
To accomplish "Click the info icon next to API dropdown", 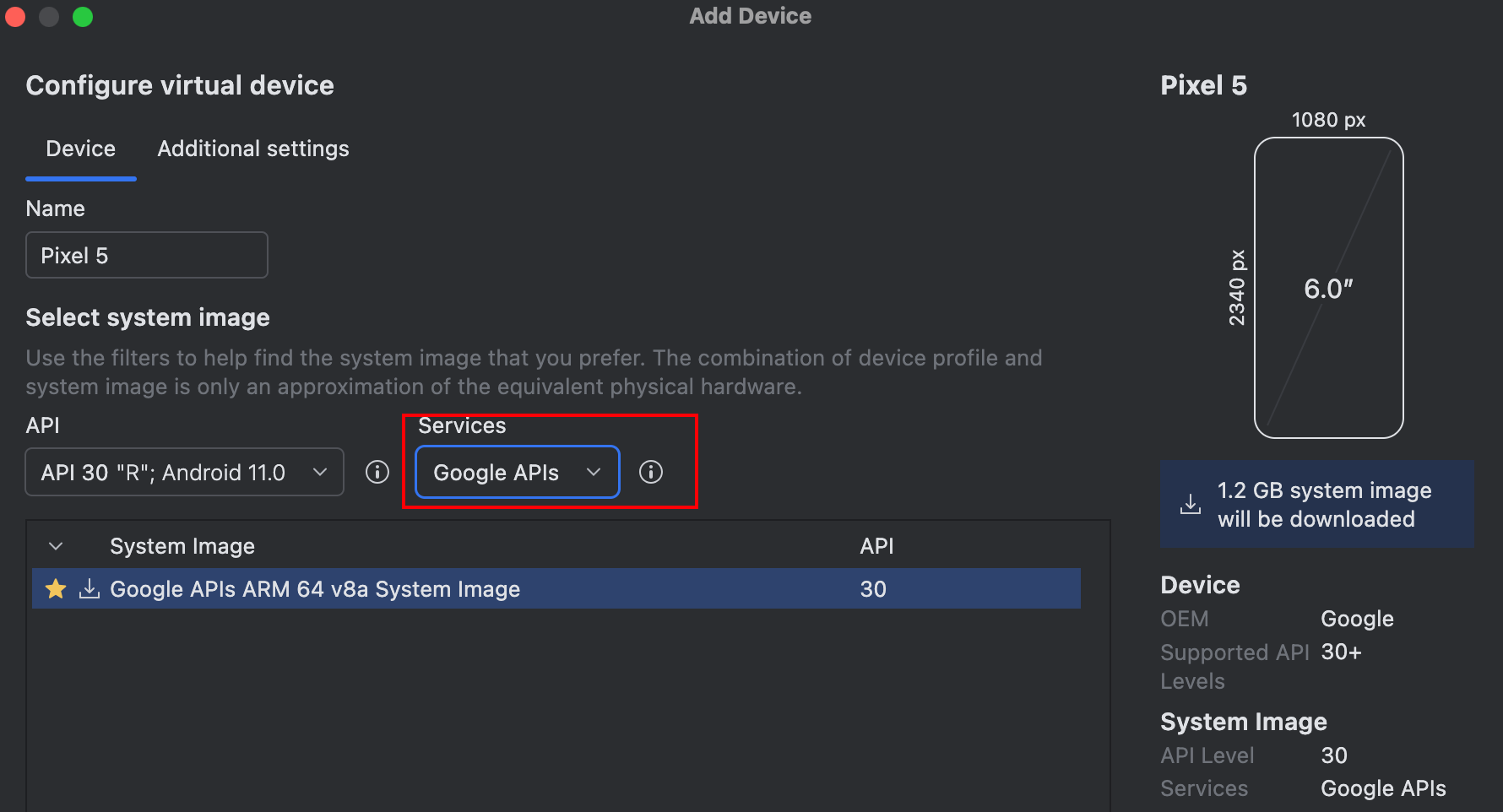I will point(377,472).
